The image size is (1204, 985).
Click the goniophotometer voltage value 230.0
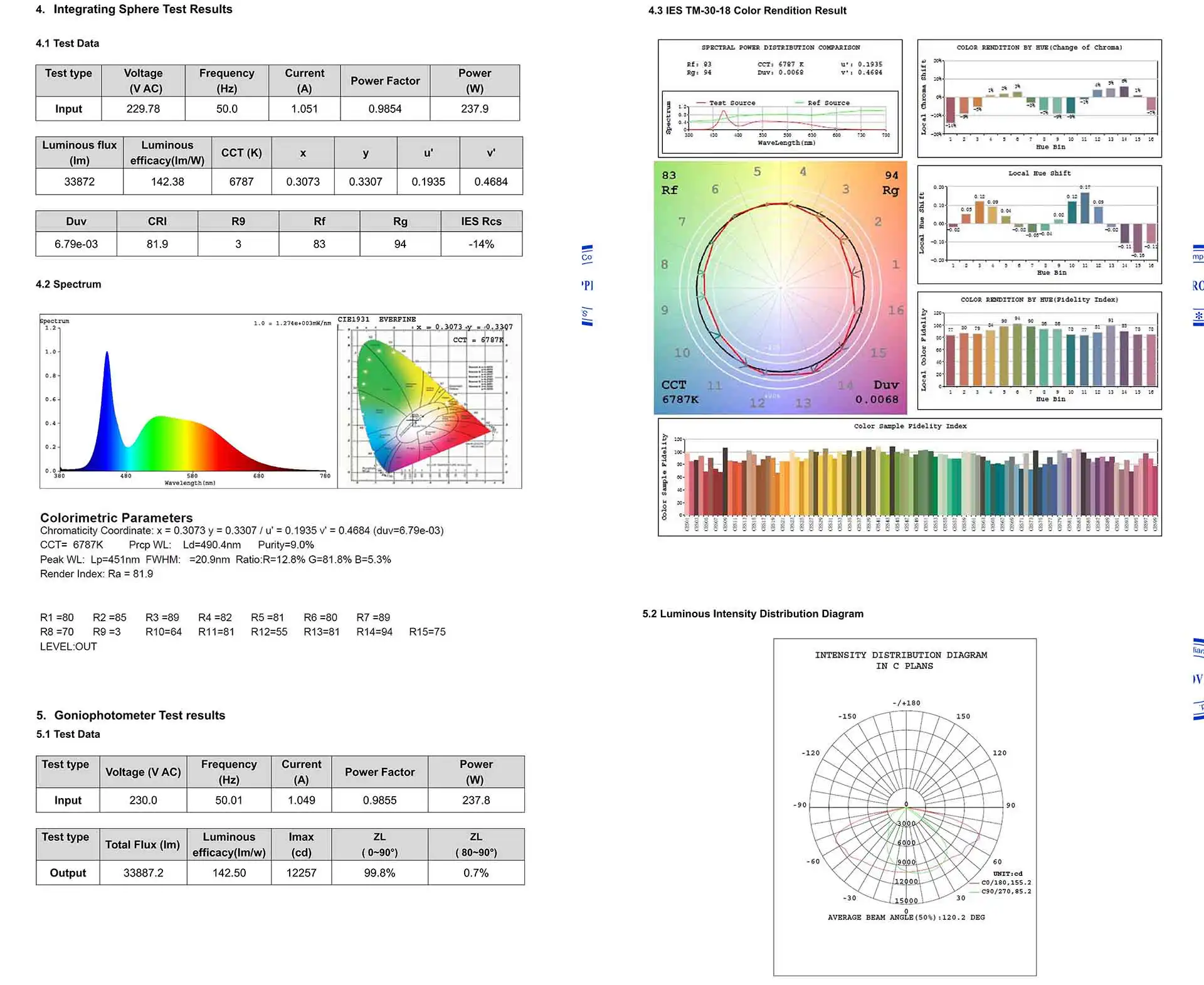click(x=143, y=800)
